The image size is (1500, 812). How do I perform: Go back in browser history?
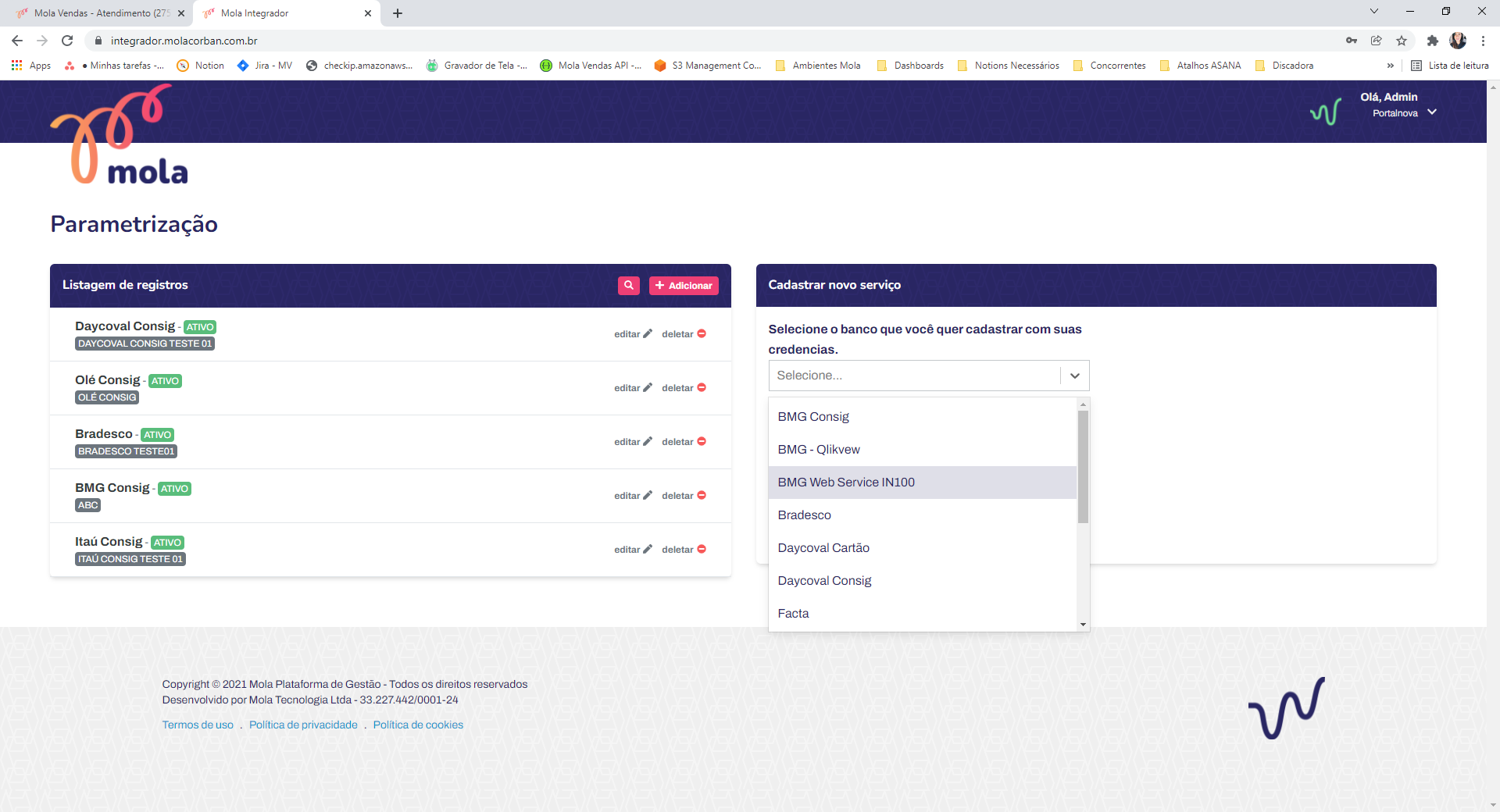click(x=17, y=41)
